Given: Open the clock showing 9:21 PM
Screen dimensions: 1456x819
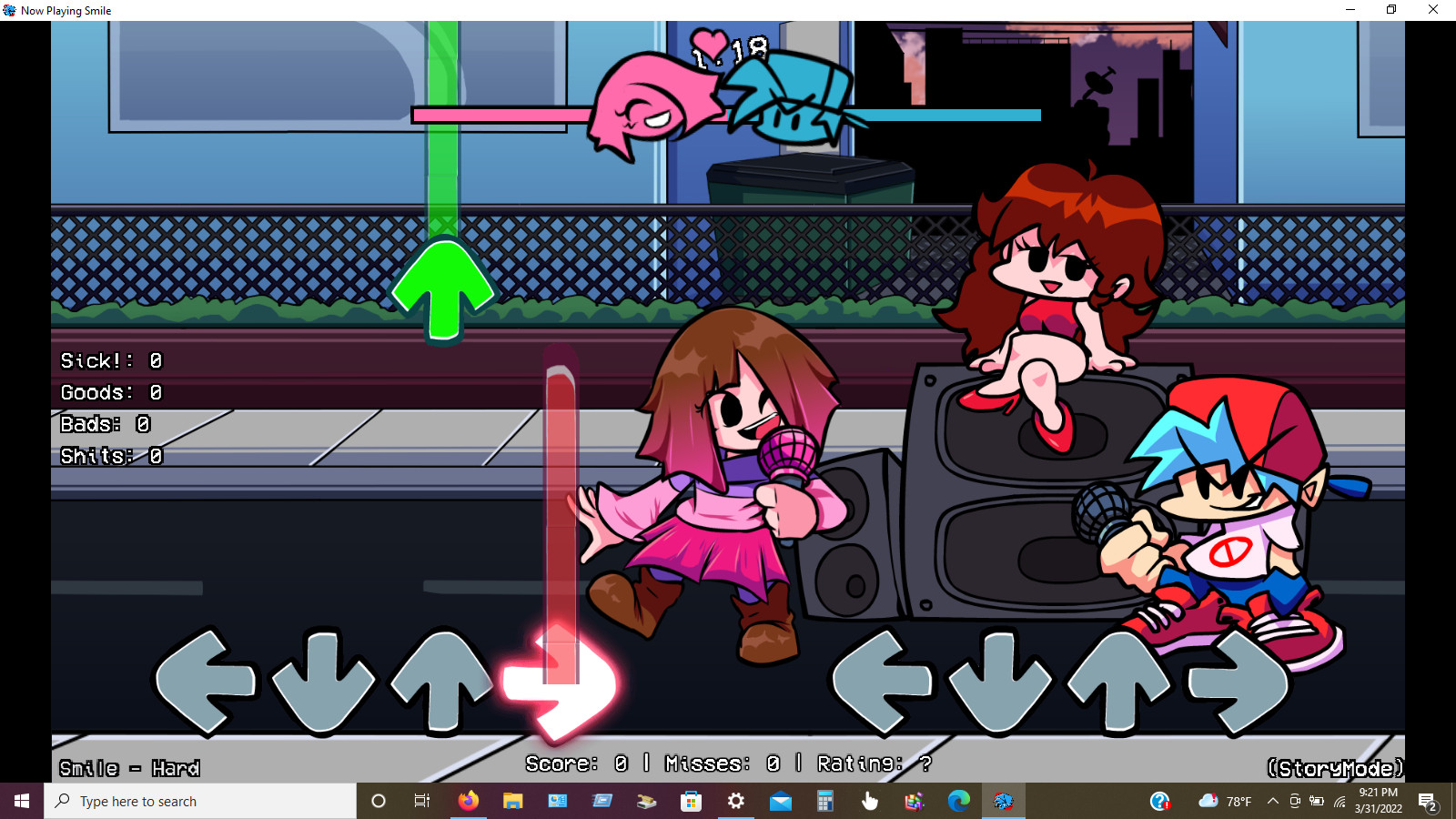Looking at the screenshot, I should point(1378,801).
